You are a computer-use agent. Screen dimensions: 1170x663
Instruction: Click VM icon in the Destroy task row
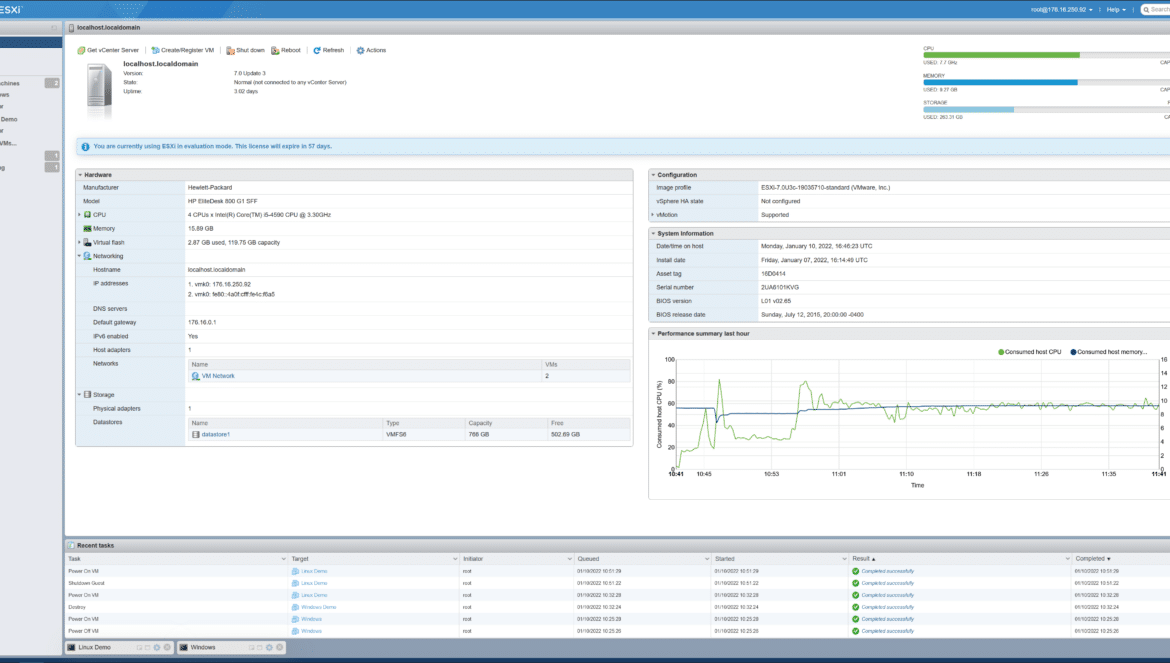295,607
